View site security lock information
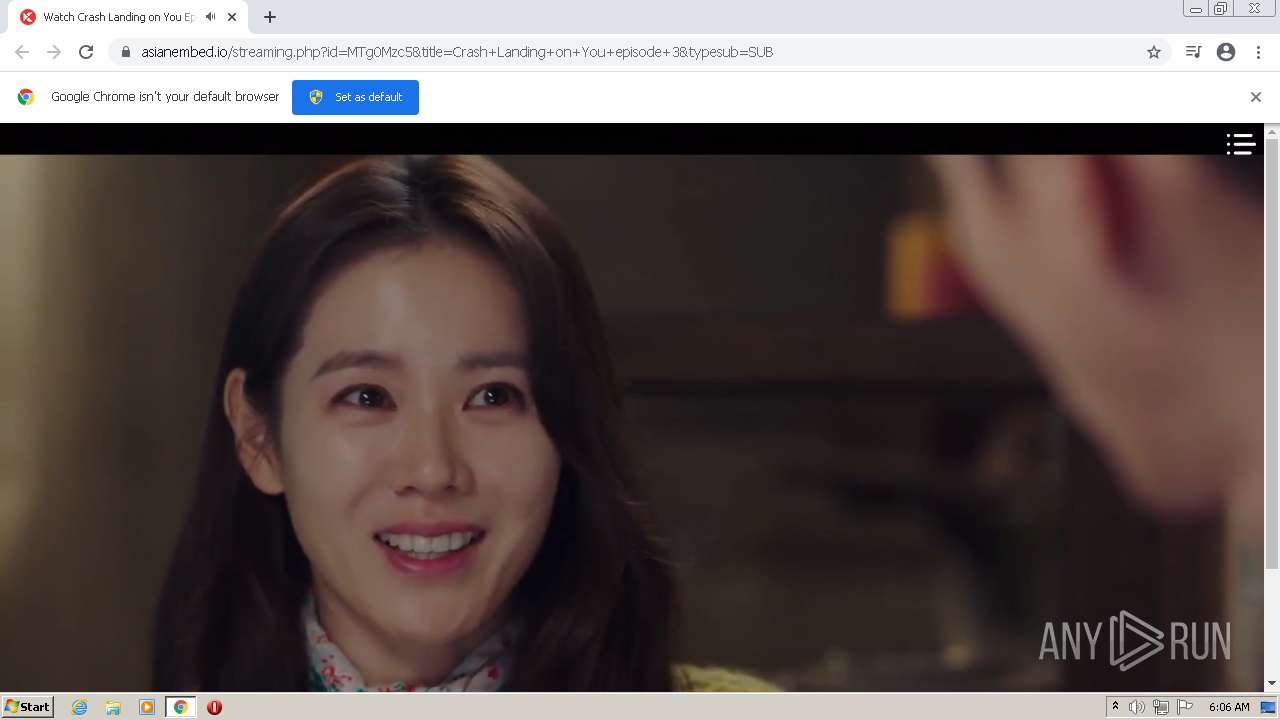The height and width of the screenshot is (720, 1280). point(126,52)
